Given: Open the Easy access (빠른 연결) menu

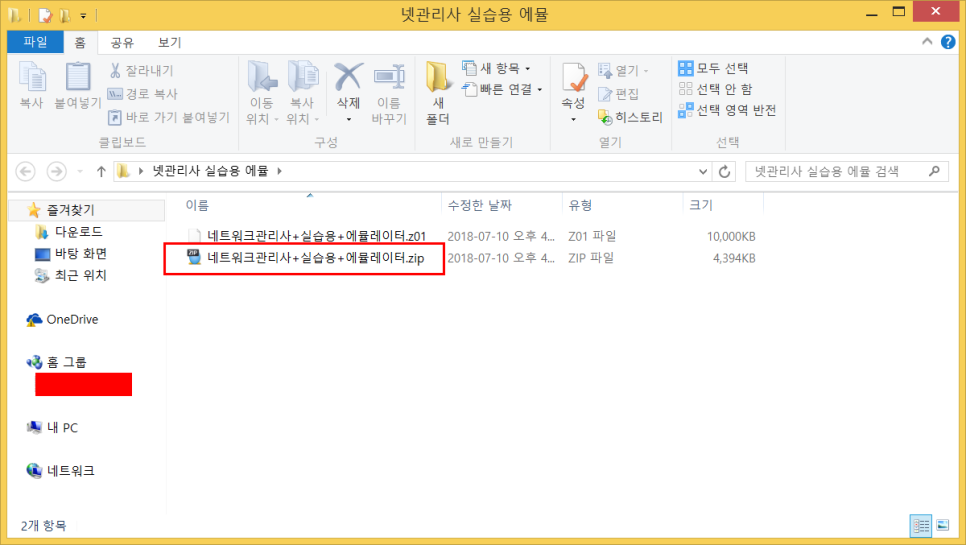Looking at the screenshot, I should [502, 89].
